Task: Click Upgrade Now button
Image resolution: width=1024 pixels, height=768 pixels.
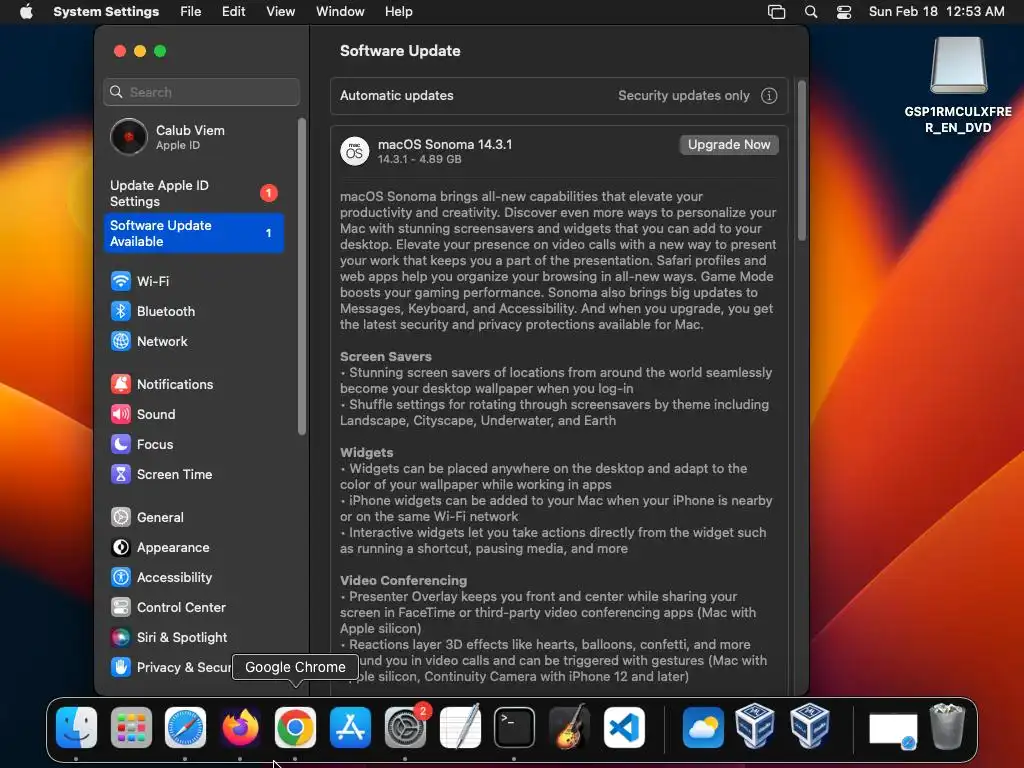Action: pyautogui.click(x=729, y=145)
